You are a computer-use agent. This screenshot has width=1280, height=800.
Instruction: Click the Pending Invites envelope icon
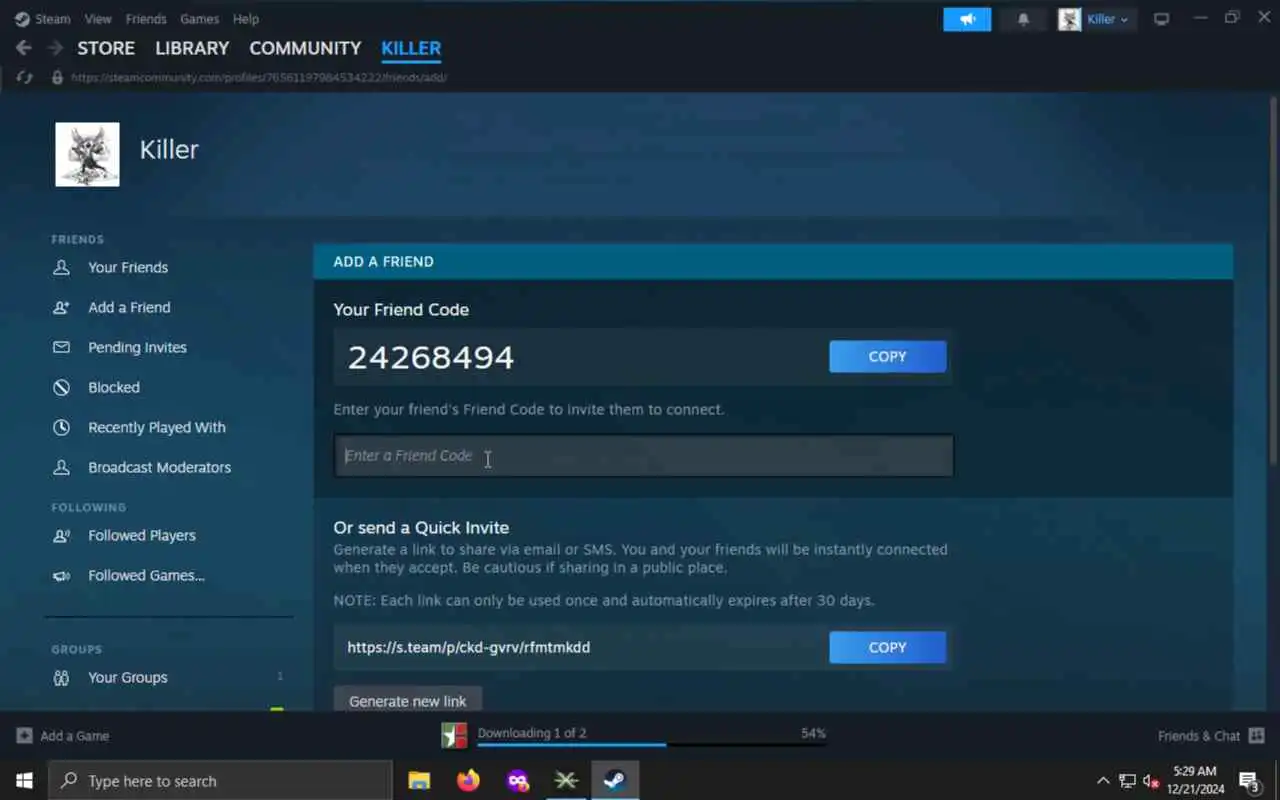tap(62, 347)
